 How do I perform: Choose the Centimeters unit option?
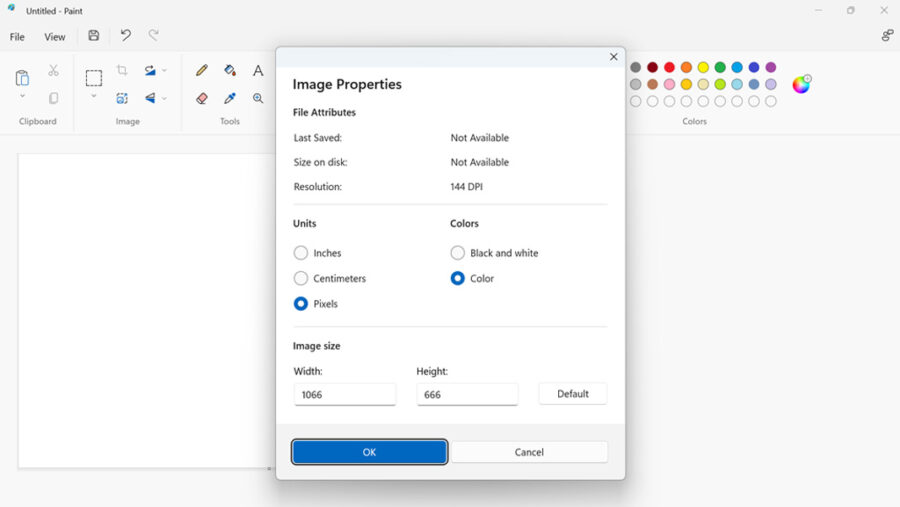click(x=301, y=278)
